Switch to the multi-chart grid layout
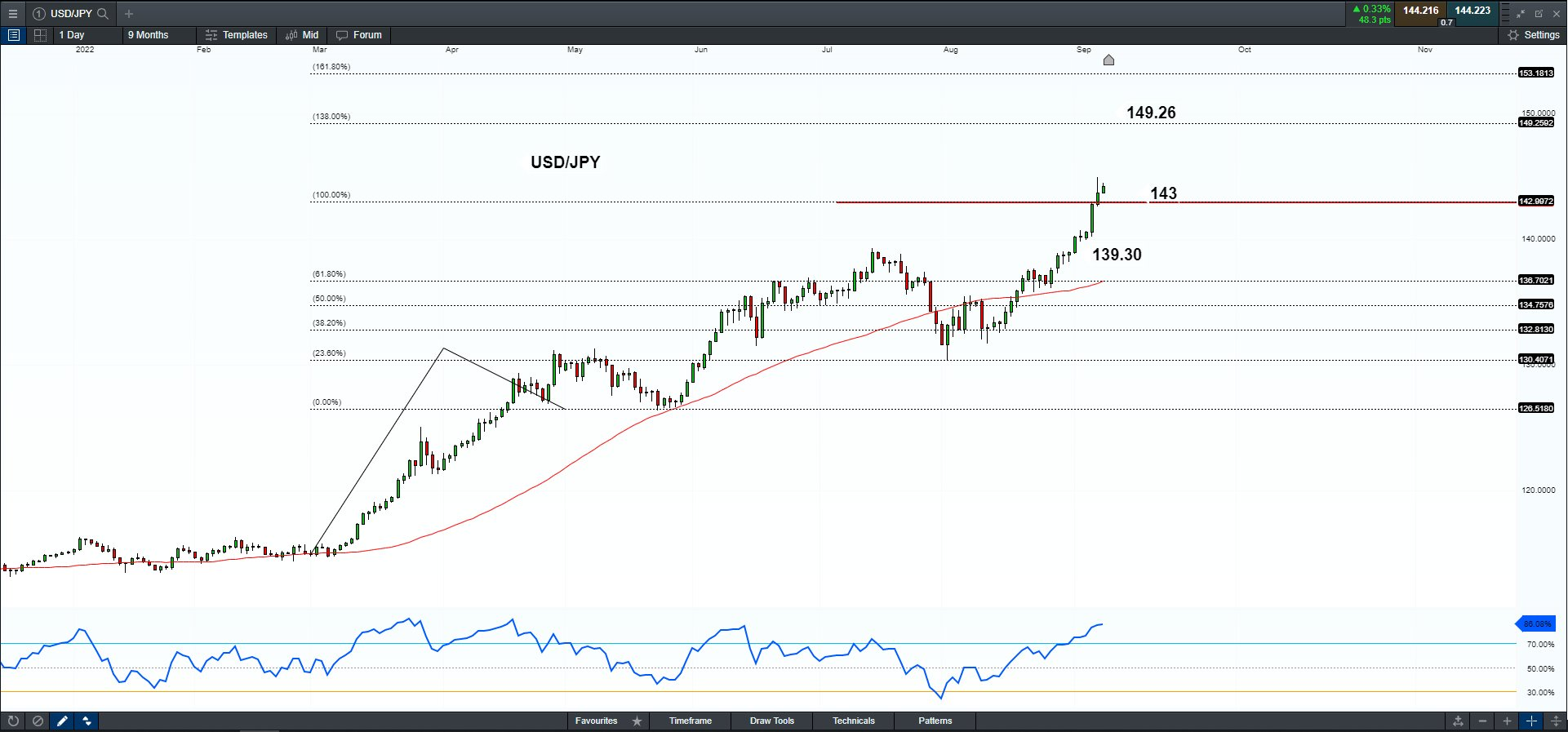 click(x=40, y=35)
